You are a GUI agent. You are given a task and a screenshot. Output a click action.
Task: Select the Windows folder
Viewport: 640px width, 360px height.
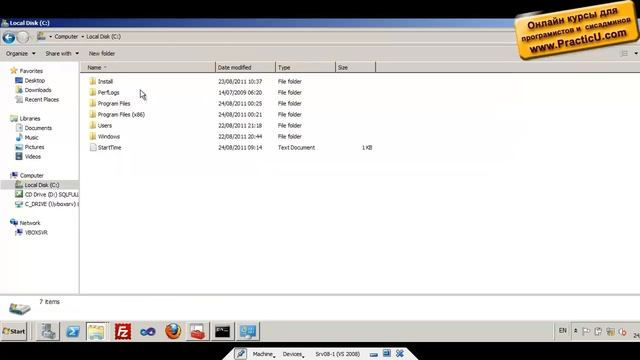[x=104, y=137]
